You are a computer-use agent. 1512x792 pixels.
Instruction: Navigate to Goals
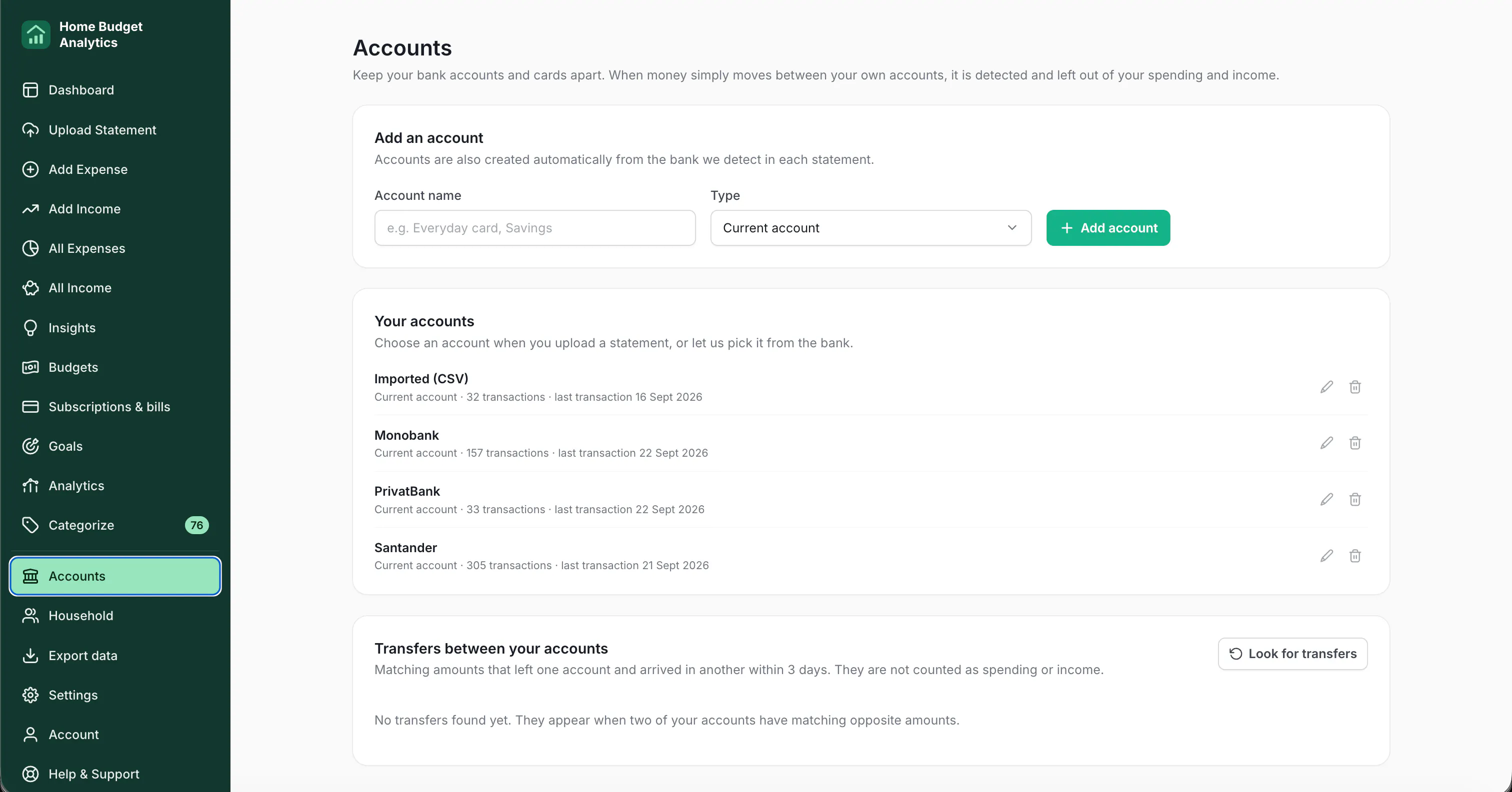tap(115, 446)
